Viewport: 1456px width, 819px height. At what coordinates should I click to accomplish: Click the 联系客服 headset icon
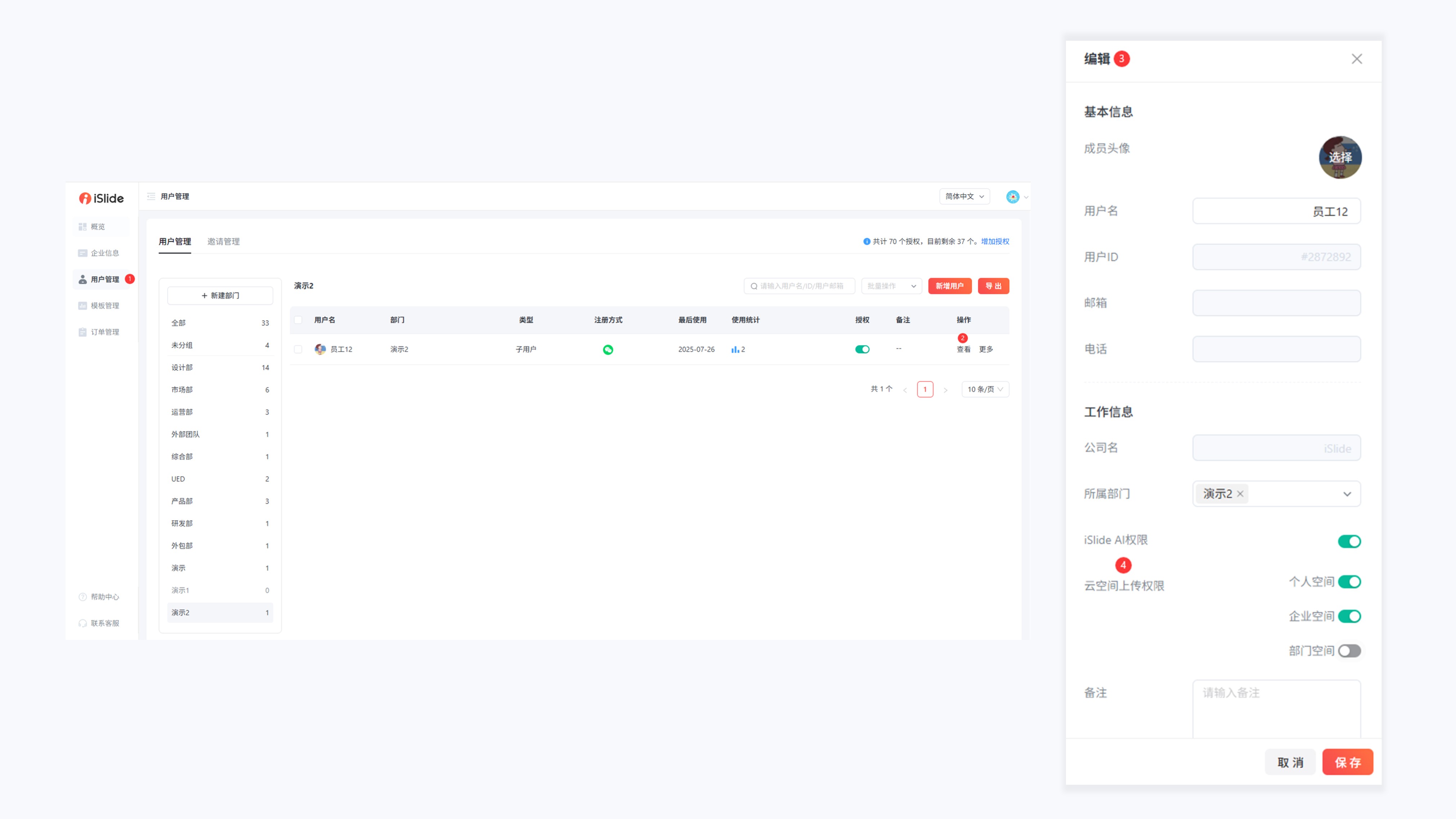(x=82, y=623)
